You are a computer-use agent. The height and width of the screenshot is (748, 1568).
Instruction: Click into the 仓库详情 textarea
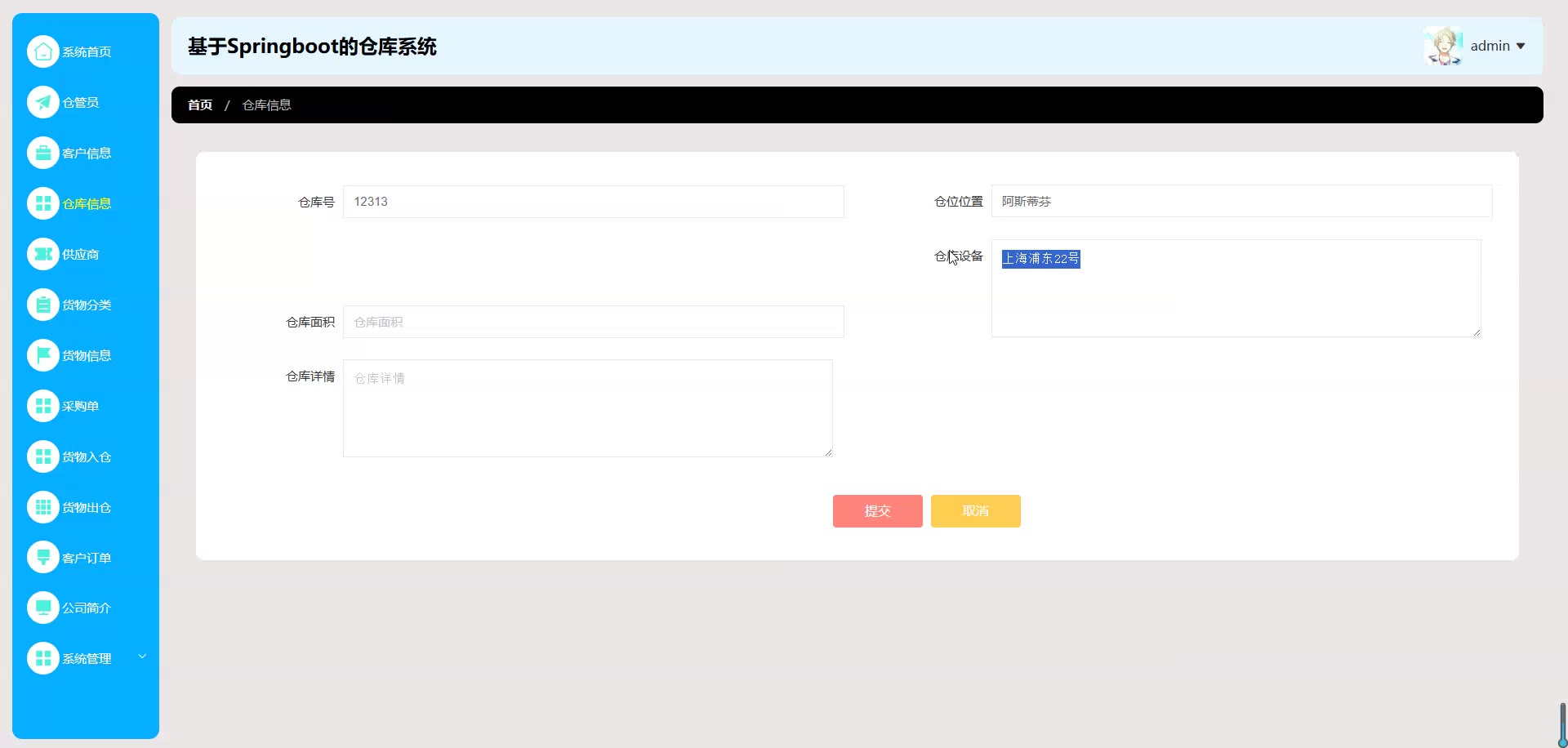(x=588, y=408)
